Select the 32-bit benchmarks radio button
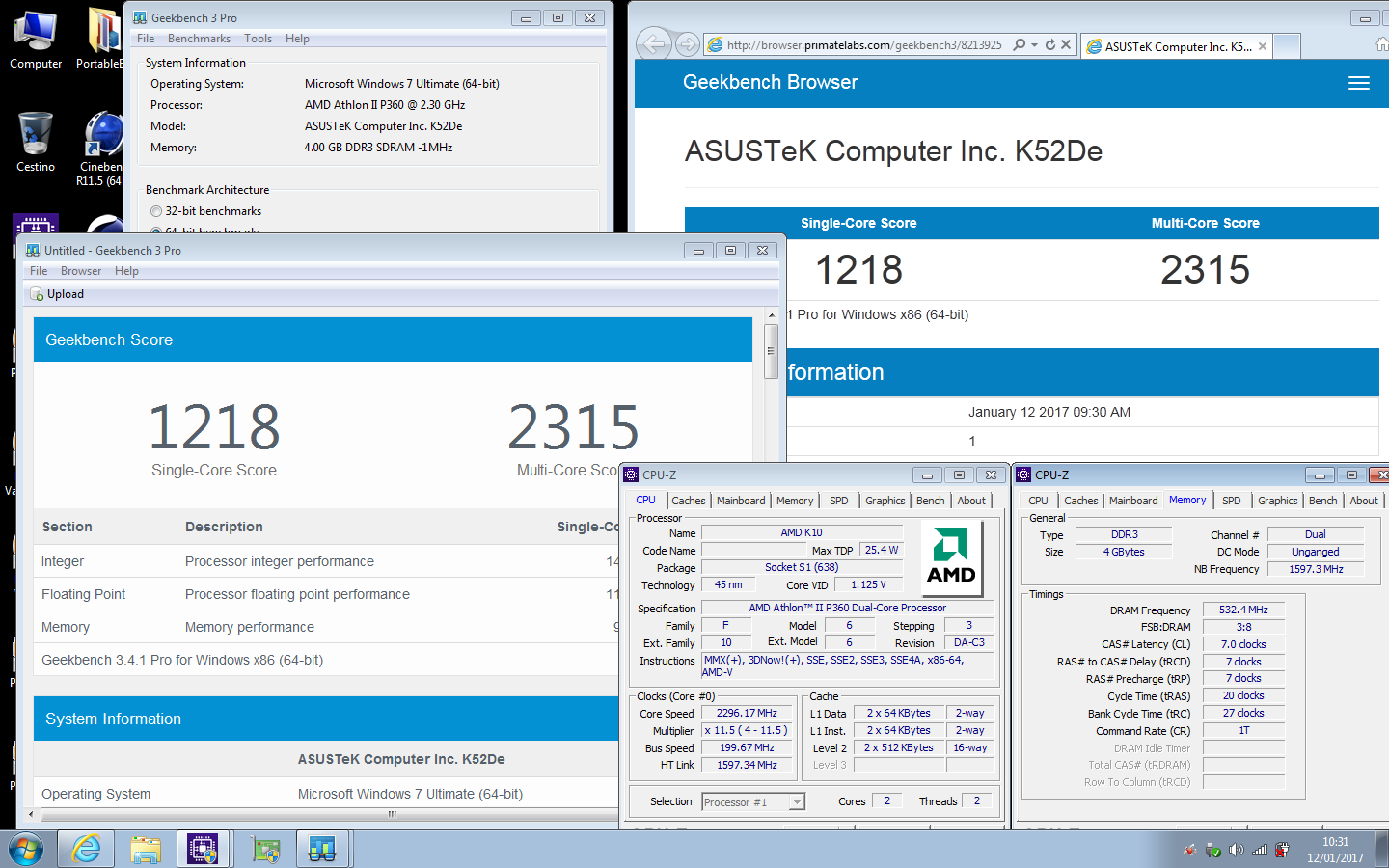The width and height of the screenshot is (1389, 868). tap(156, 211)
